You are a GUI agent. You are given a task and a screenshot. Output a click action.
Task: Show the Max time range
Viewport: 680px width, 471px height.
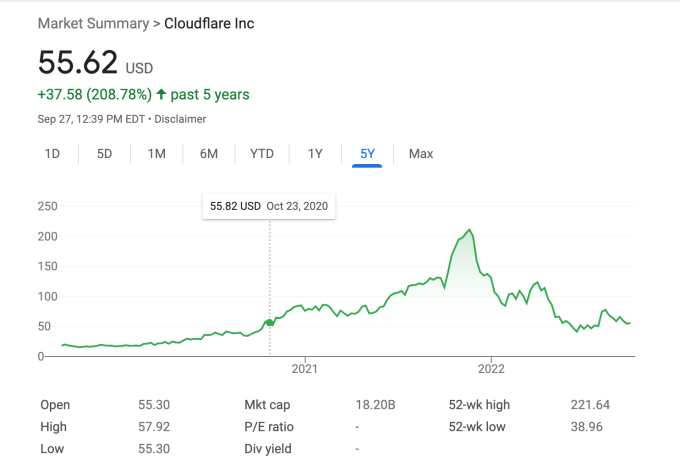pos(421,154)
